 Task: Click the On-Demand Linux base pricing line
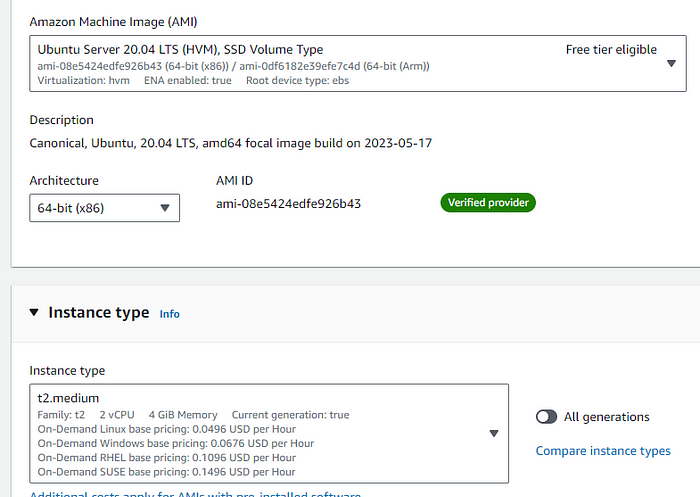pos(167,429)
